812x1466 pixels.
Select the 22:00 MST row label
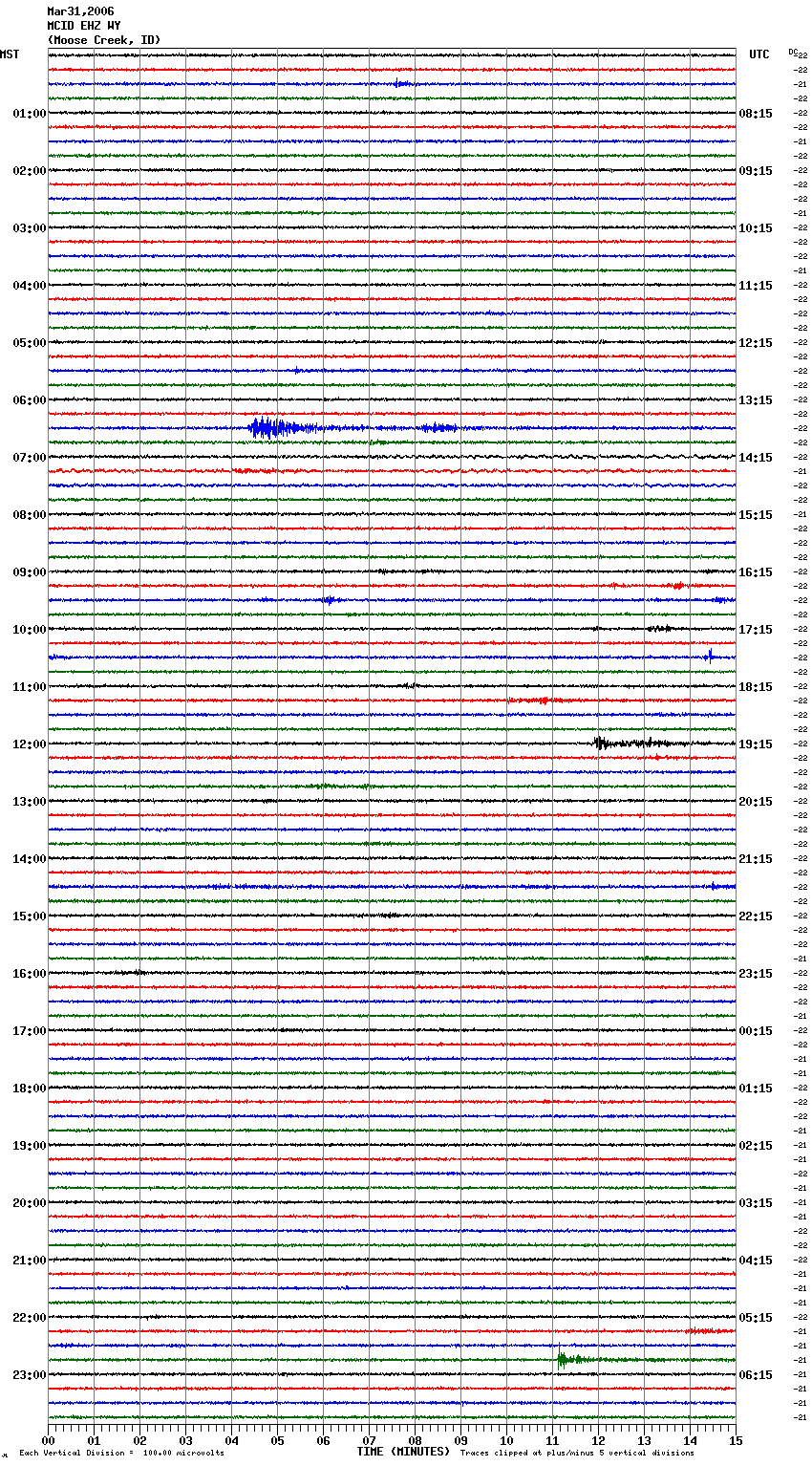coord(30,1318)
